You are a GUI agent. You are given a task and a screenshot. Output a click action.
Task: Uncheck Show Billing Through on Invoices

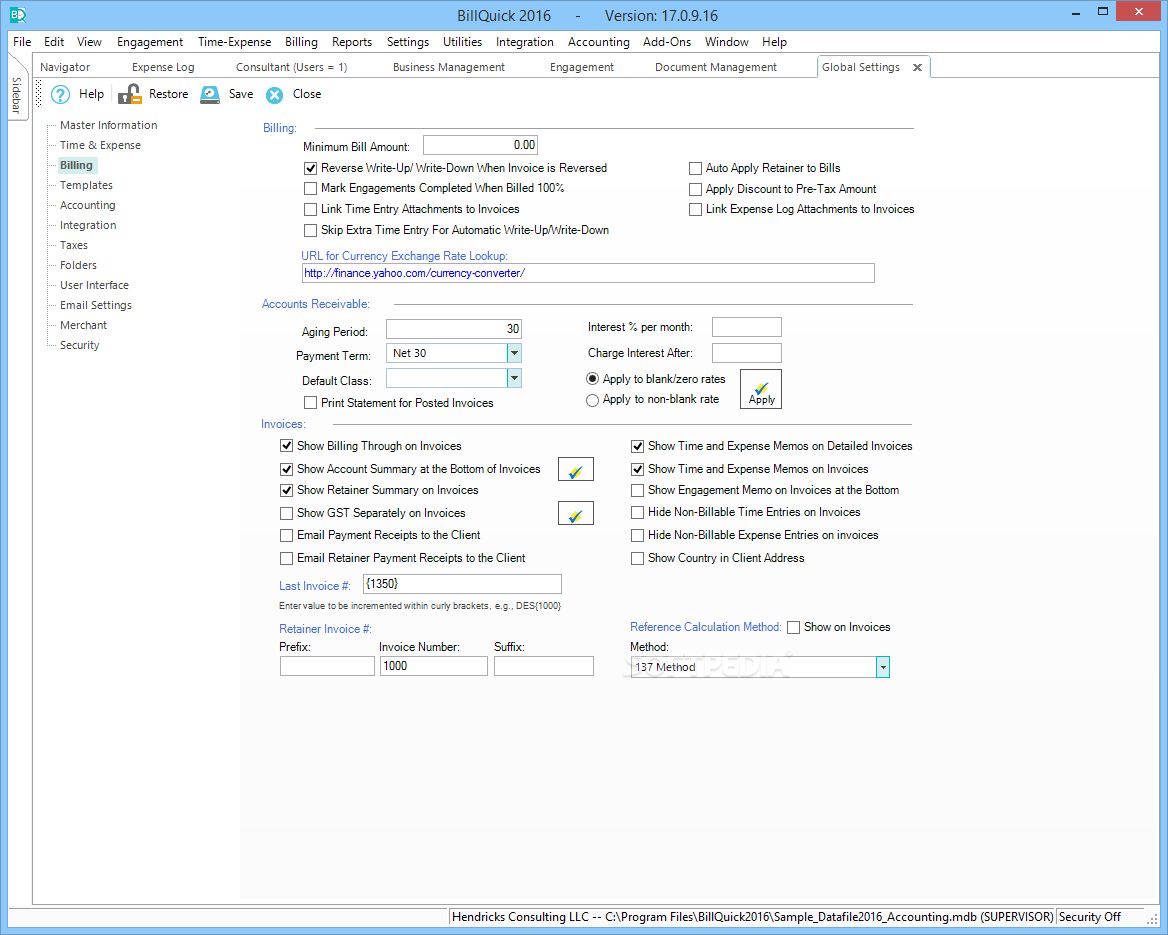[287, 446]
